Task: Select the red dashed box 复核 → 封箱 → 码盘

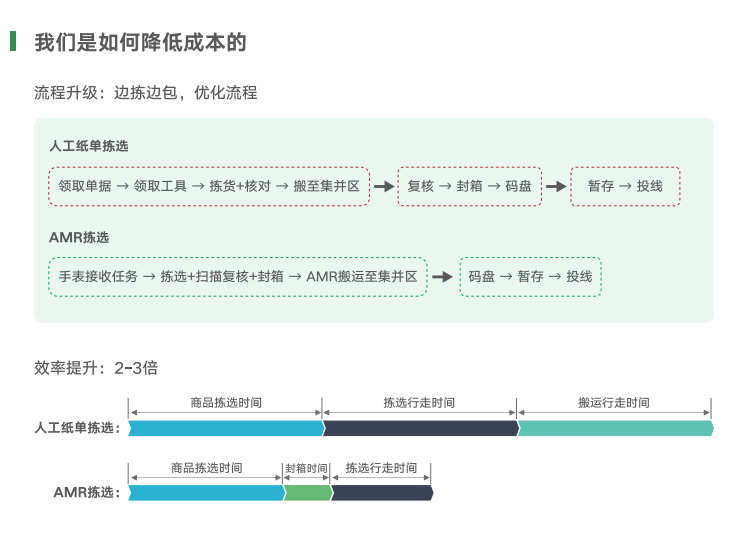Action: [469, 186]
